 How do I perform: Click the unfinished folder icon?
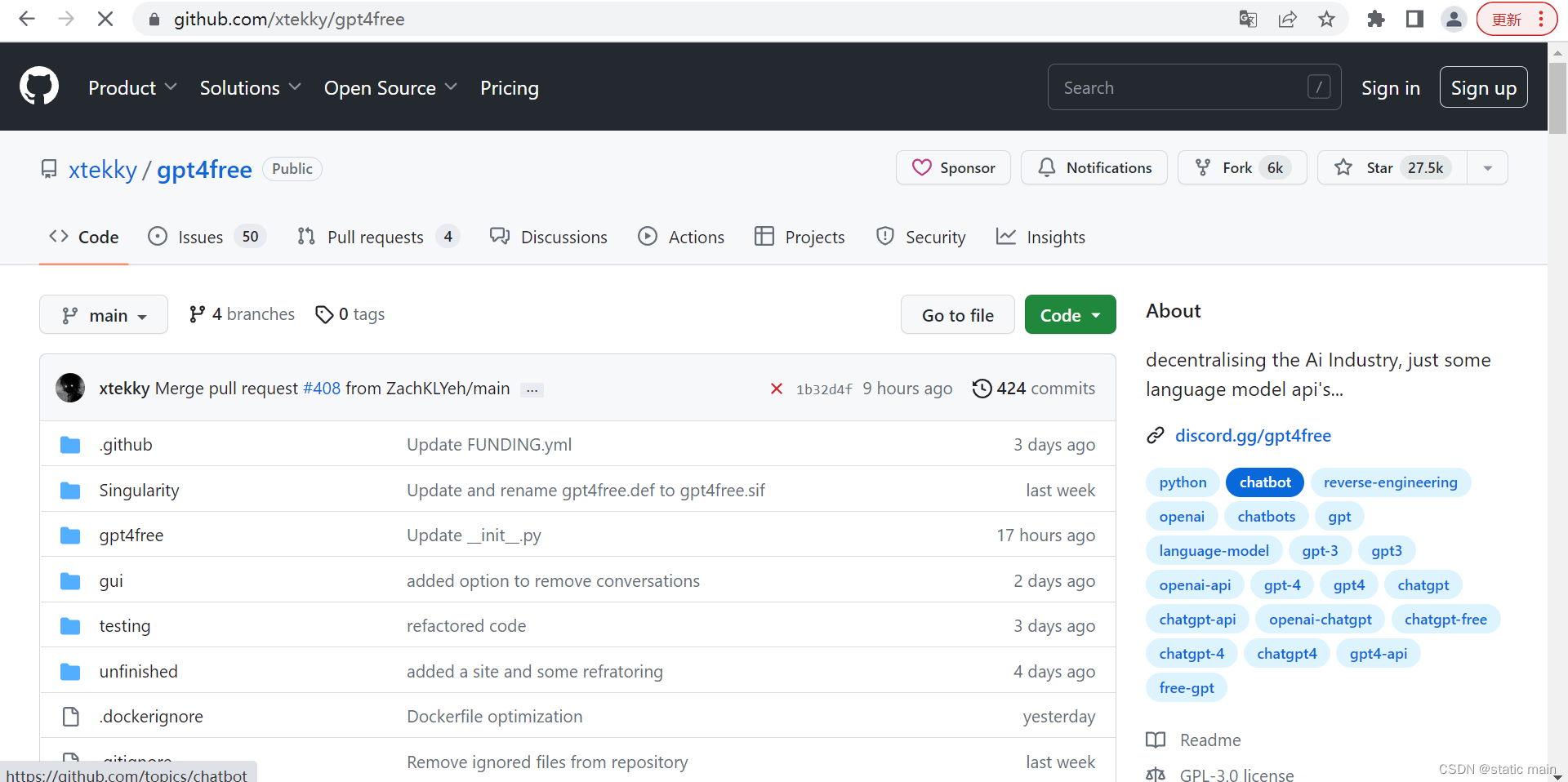70,672
